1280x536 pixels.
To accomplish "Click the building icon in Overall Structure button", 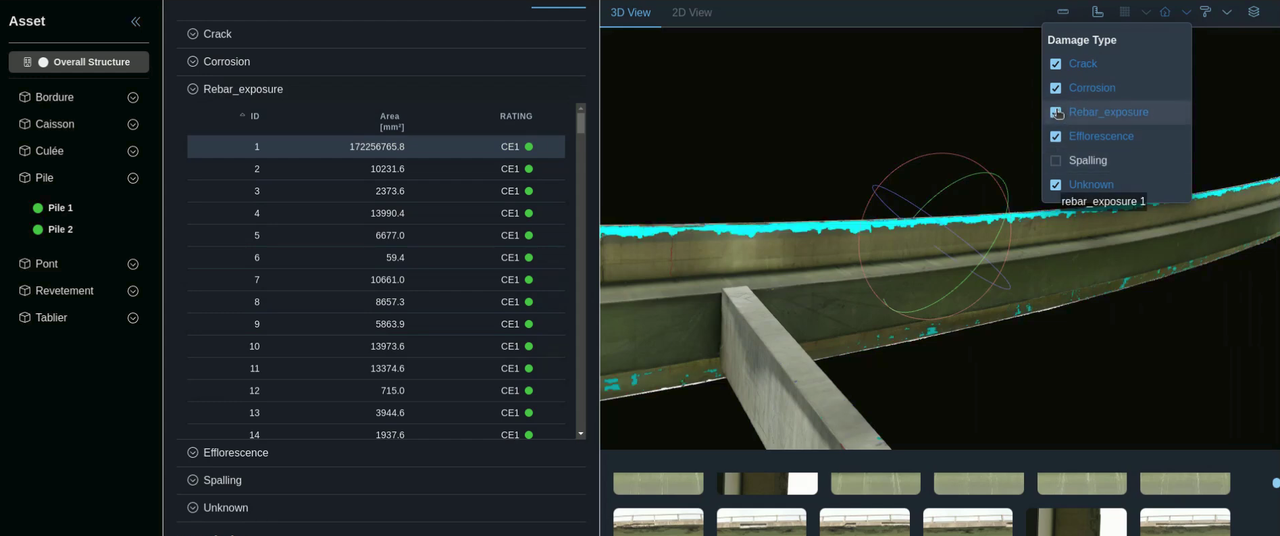I will (28, 62).
